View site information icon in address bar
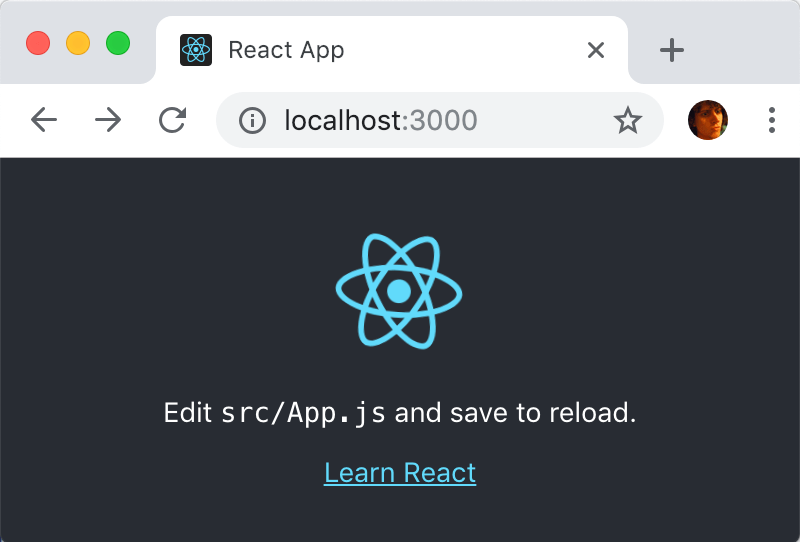 click(x=252, y=120)
